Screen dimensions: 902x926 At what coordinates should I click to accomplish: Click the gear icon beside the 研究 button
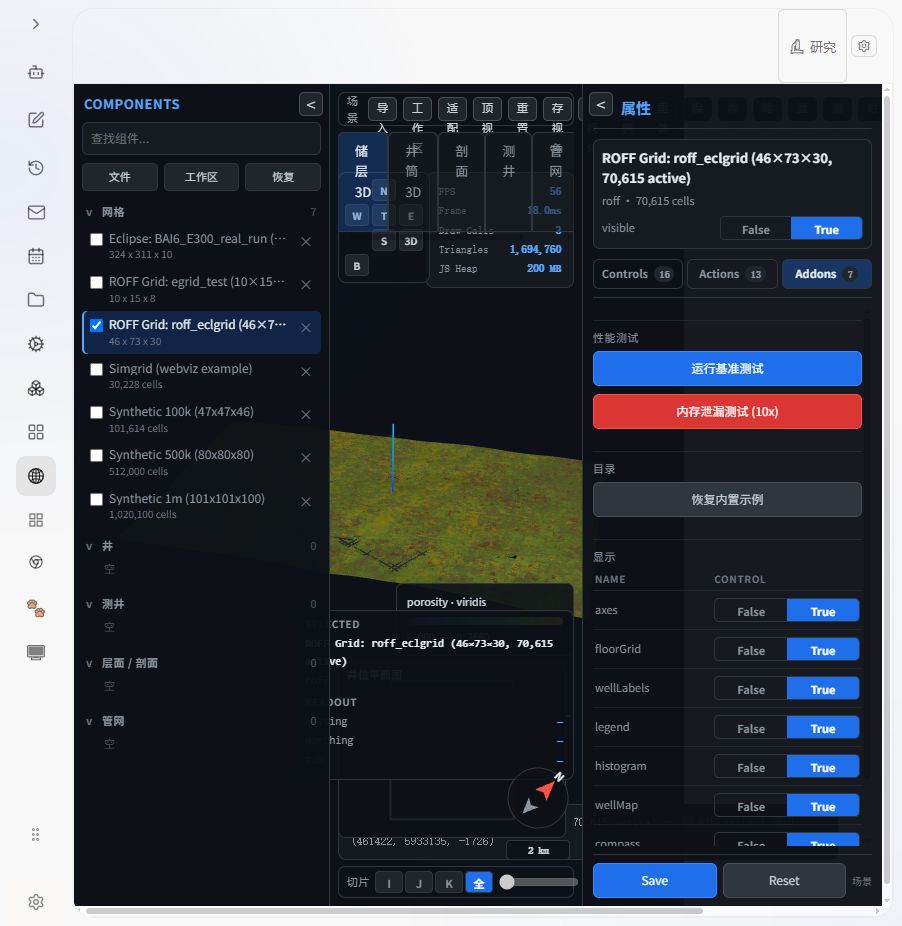pyautogui.click(x=864, y=46)
